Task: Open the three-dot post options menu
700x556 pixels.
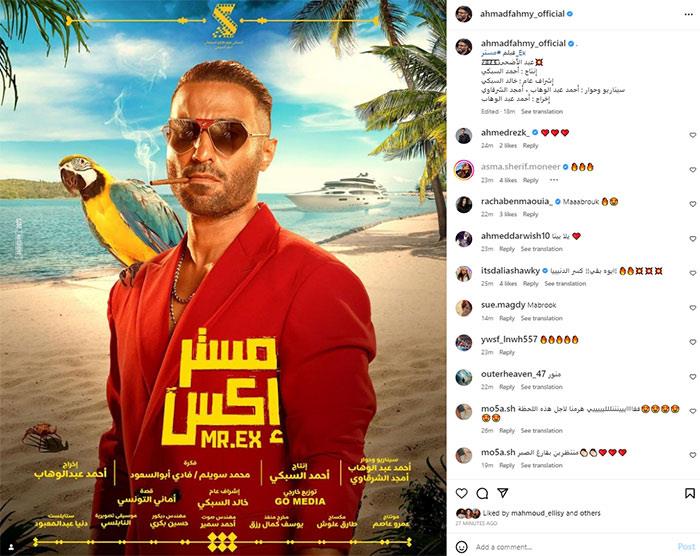Action: [x=688, y=14]
